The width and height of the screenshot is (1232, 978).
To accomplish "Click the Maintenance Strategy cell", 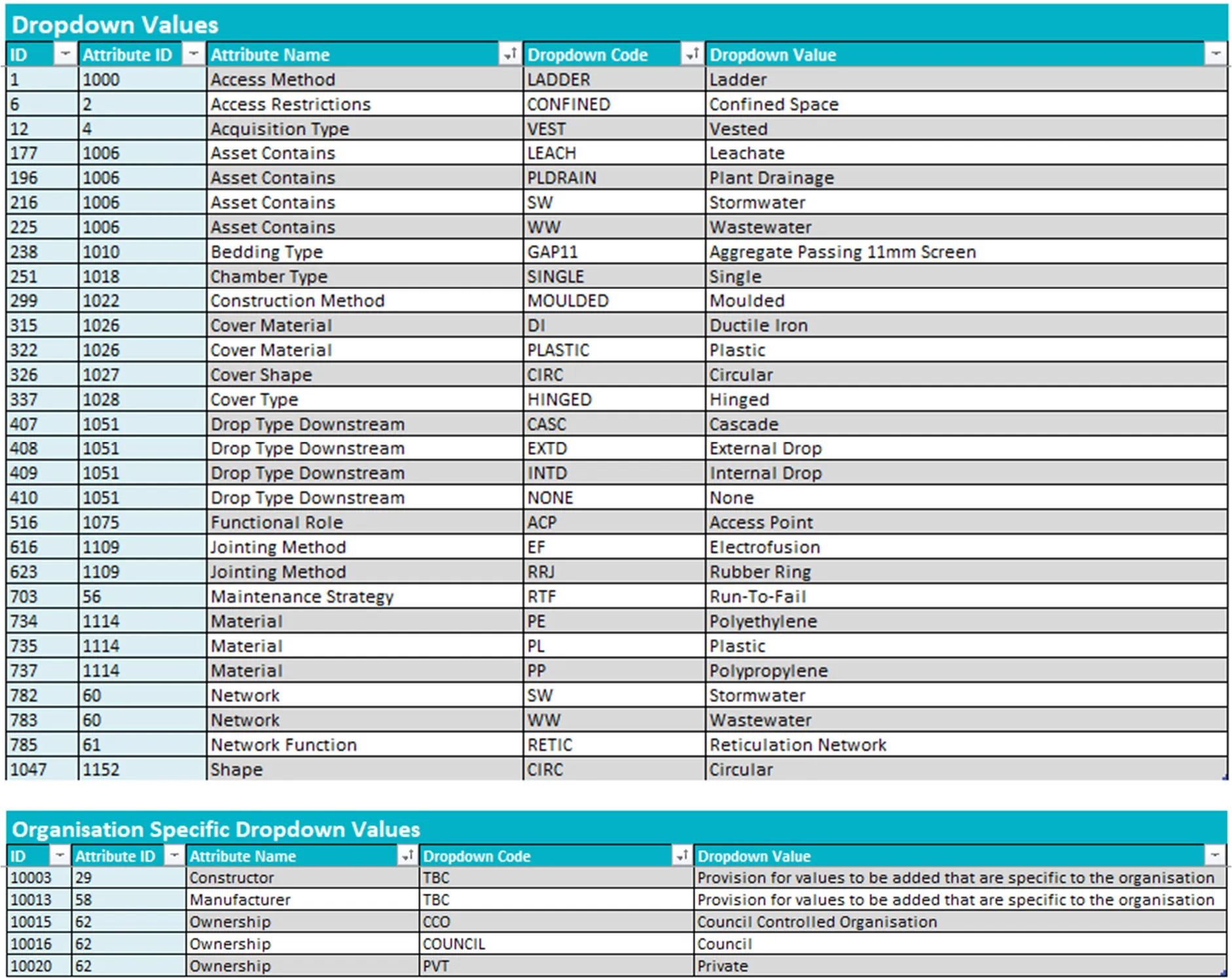I will coord(364,596).
